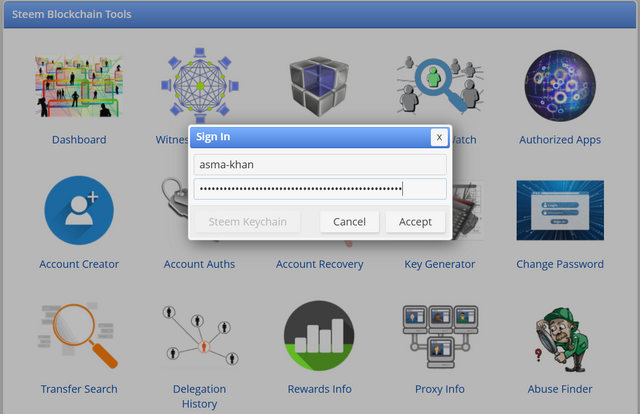This screenshot has height=414, width=640.
Task: Open the Dashboard colorful network icon
Action: (x=79, y=86)
